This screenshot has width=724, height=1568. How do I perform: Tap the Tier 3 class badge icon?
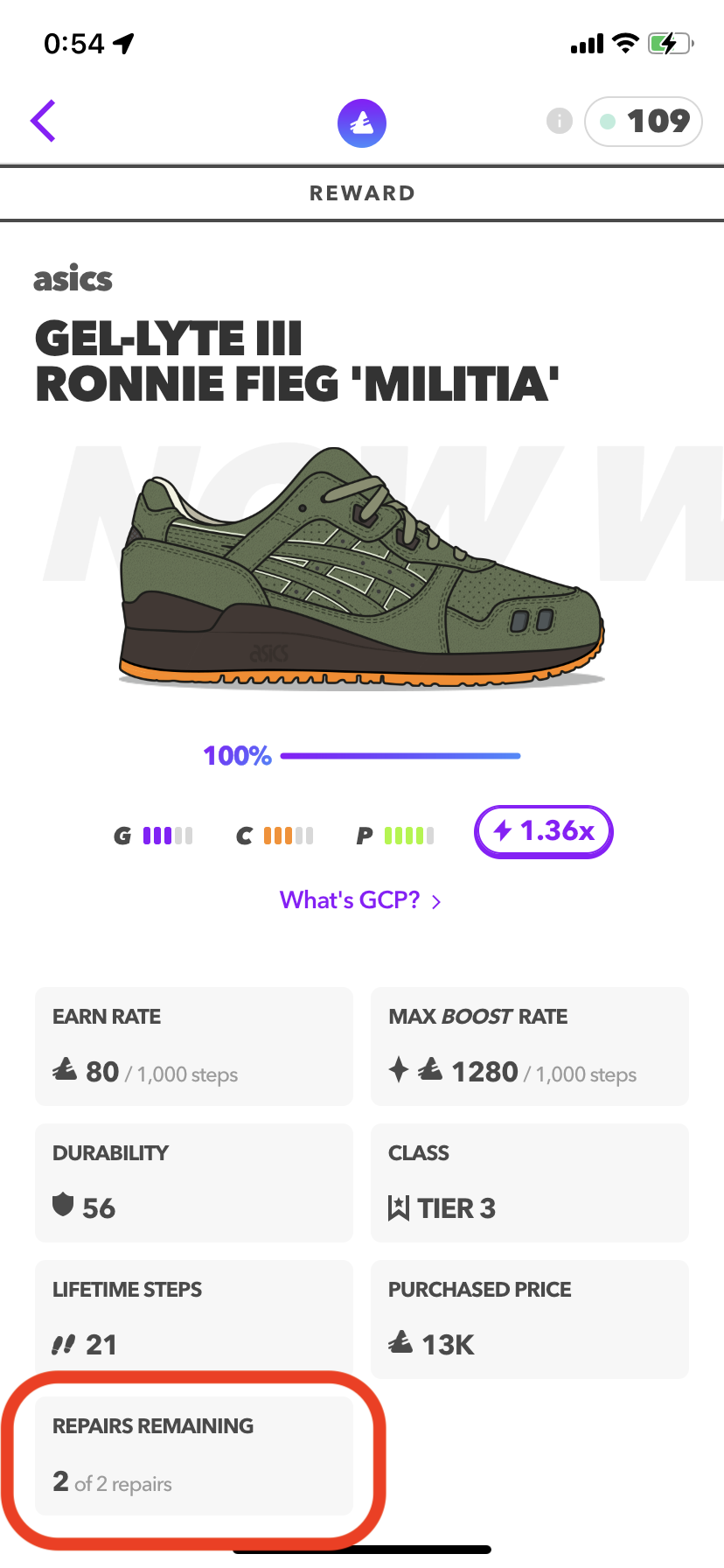click(399, 1208)
